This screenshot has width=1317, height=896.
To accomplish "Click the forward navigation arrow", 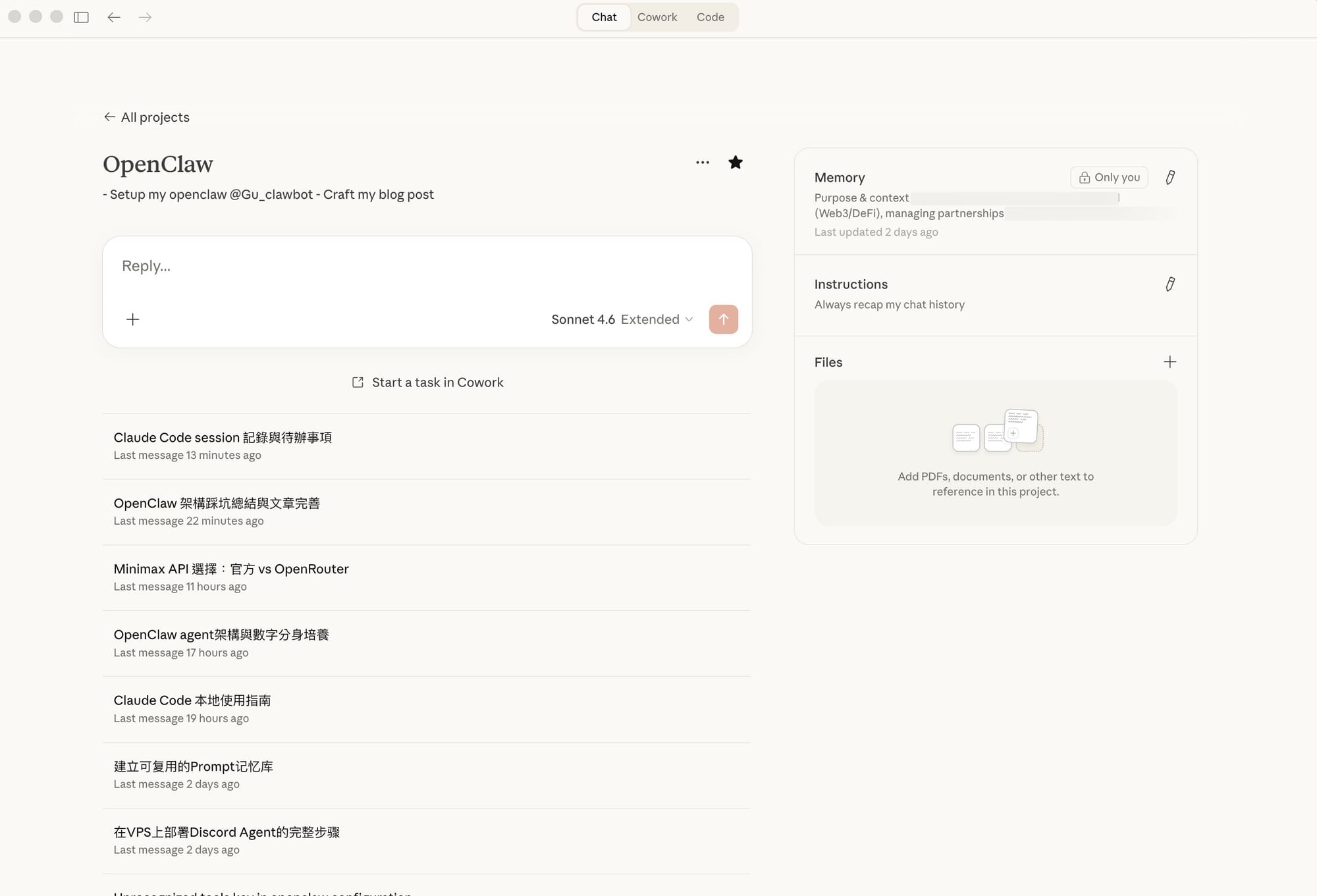I will 146,17.
